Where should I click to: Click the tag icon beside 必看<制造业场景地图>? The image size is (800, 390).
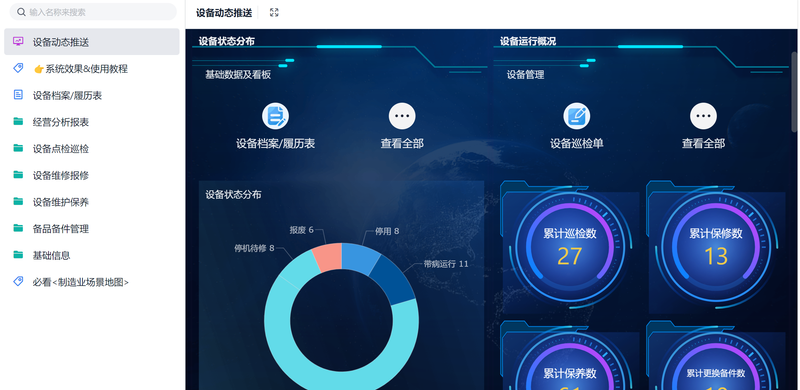click(x=18, y=281)
